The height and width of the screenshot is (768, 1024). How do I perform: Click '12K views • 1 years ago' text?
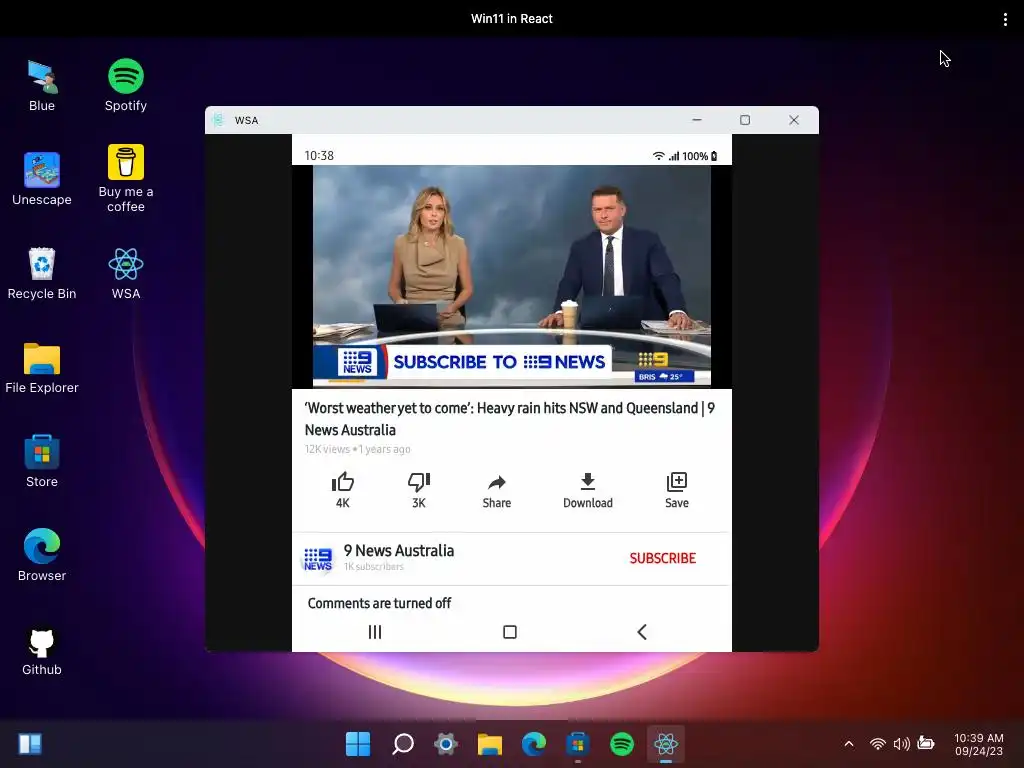tap(357, 449)
